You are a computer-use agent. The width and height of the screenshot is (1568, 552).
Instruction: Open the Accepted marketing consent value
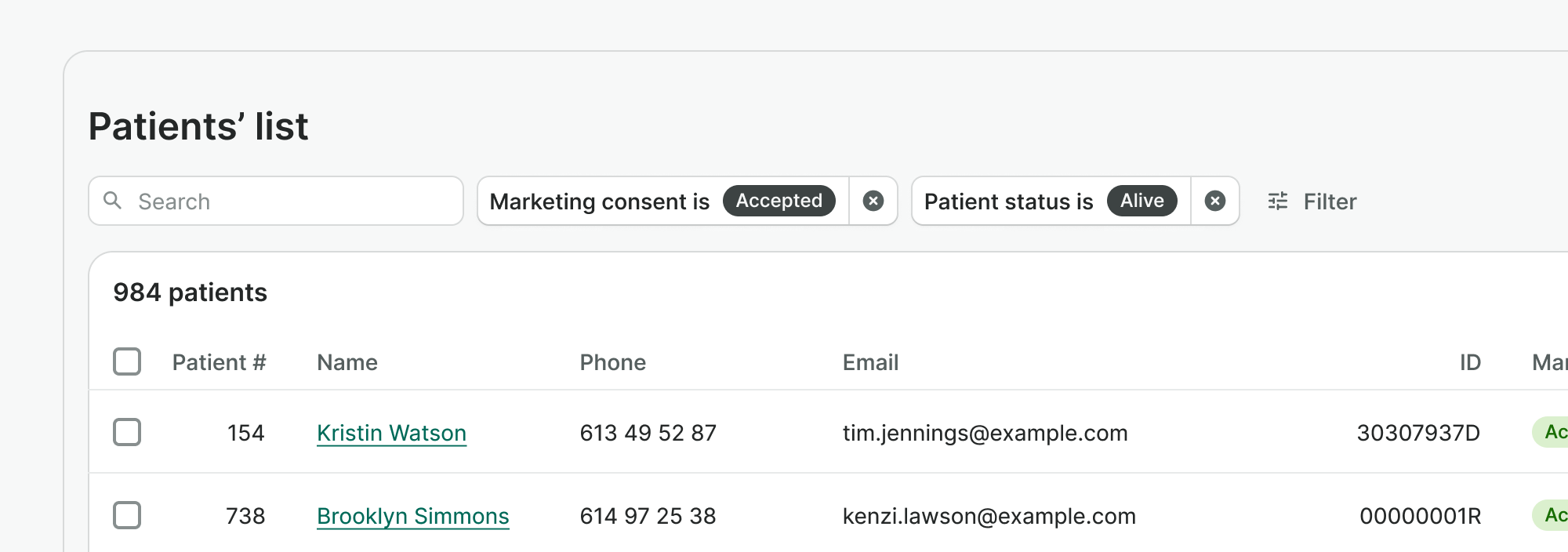779,201
